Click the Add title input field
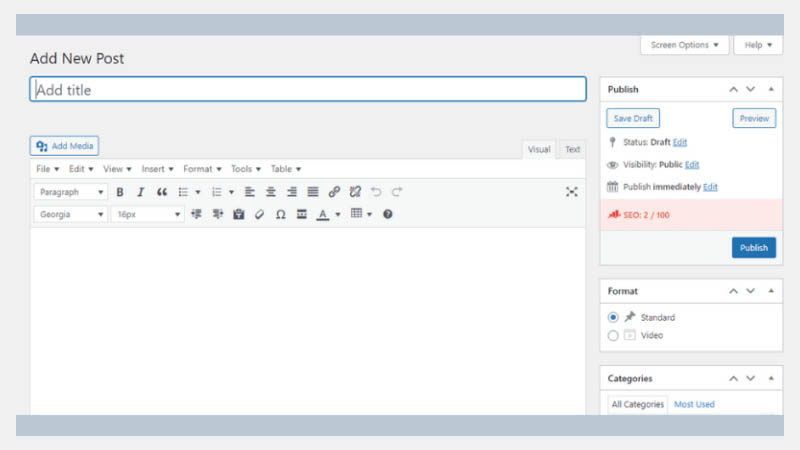The height and width of the screenshot is (450, 800). pos(308,90)
